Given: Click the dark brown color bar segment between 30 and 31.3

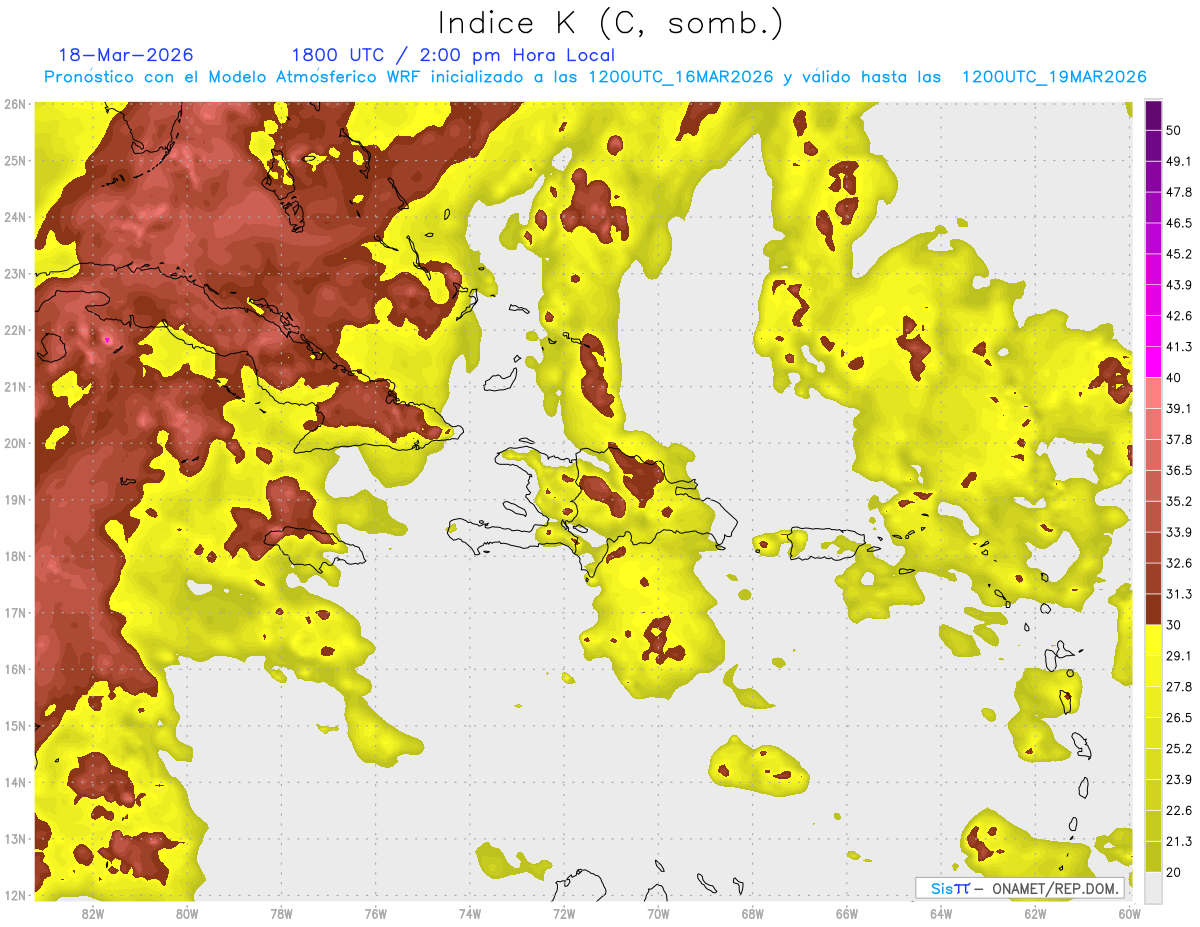Looking at the screenshot, I should [x=1153, y=609].
